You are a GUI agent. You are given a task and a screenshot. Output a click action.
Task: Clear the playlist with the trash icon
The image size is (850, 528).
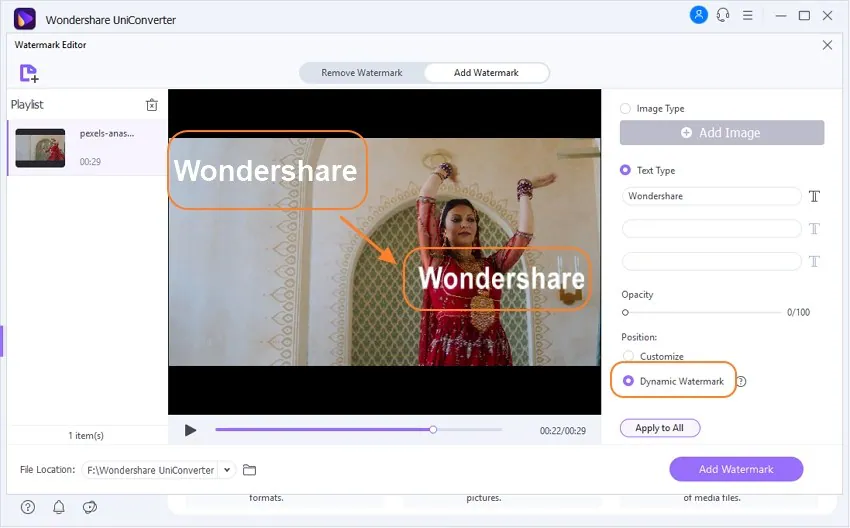(152, 105)
